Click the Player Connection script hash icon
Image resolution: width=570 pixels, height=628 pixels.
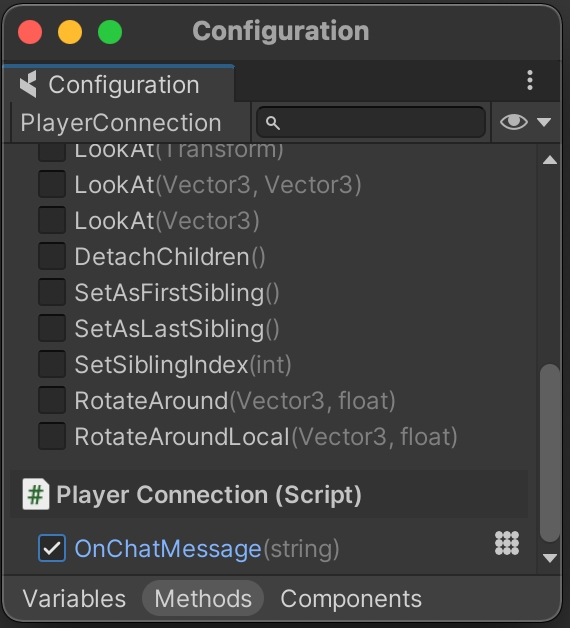point(36,494)
